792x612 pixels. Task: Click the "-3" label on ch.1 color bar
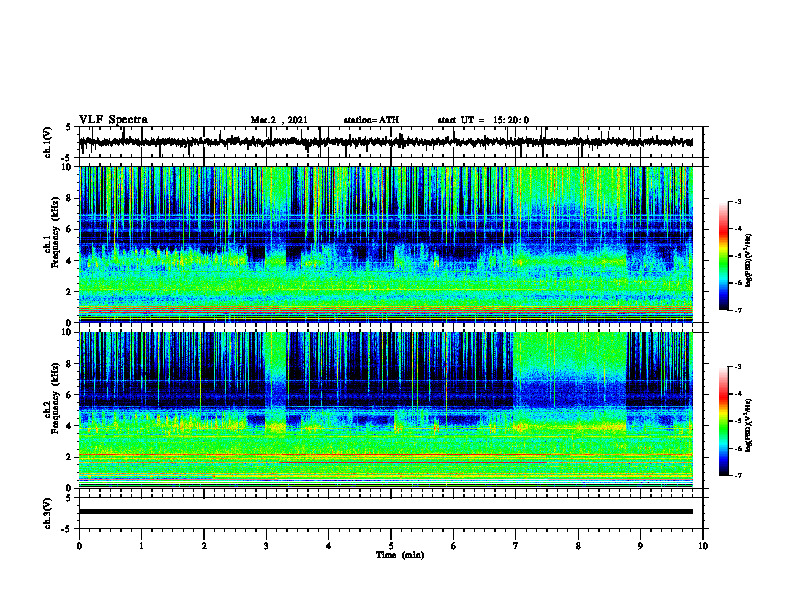737,201
